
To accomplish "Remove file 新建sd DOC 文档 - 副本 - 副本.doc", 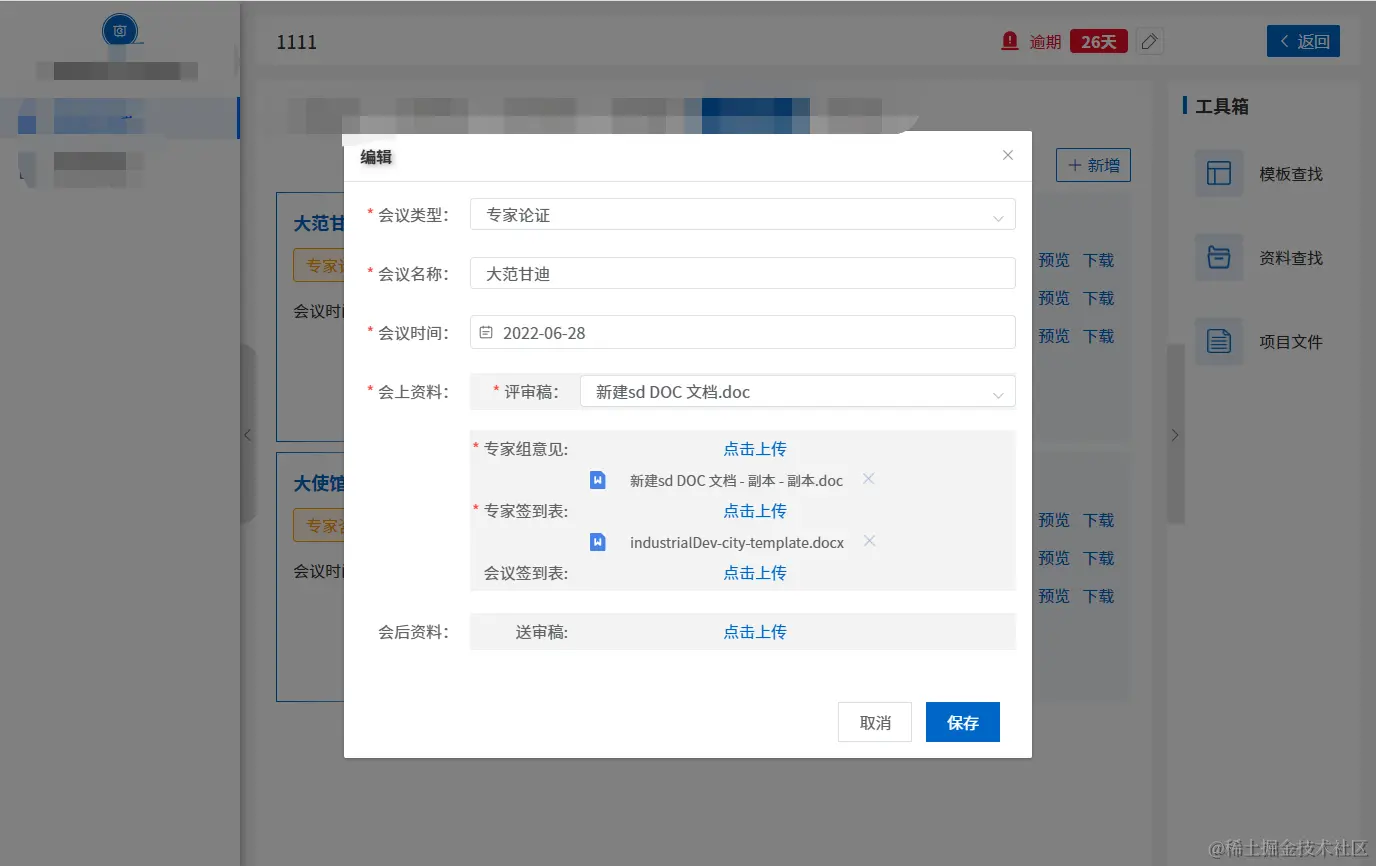I will (869, 479).
